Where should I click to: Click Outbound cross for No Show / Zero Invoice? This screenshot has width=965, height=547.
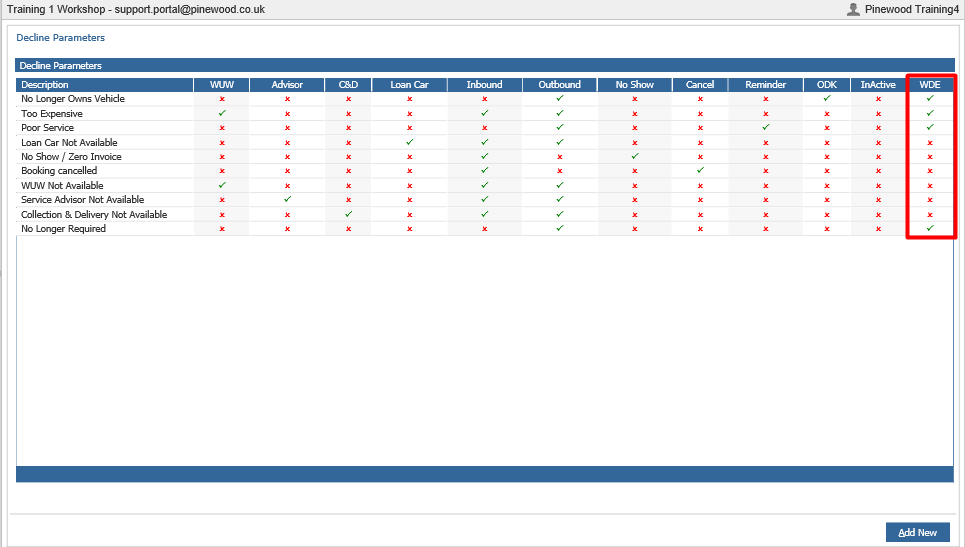pyautogui.click(x=559, y=157)
